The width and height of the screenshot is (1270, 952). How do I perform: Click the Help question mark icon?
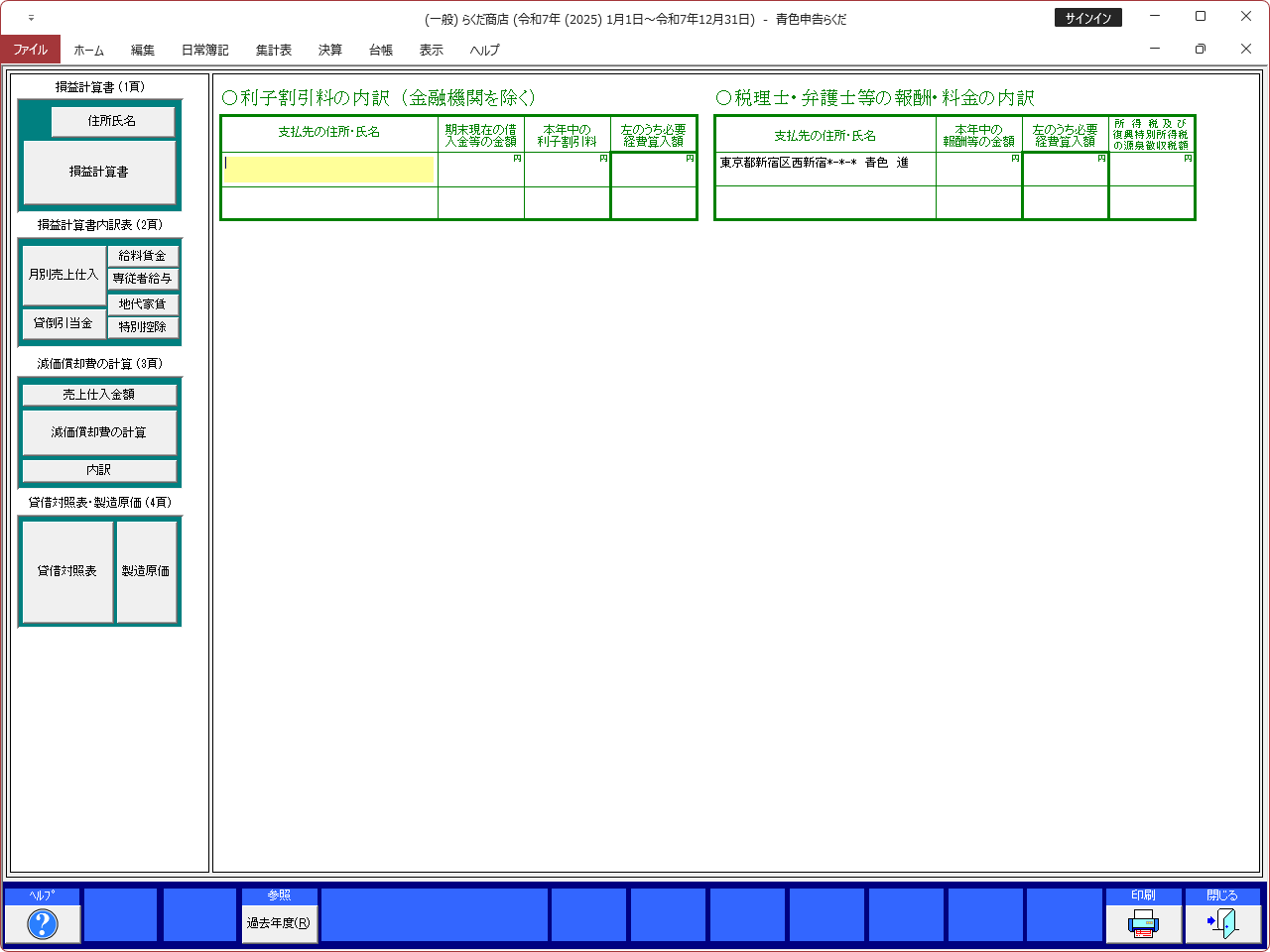43,923
